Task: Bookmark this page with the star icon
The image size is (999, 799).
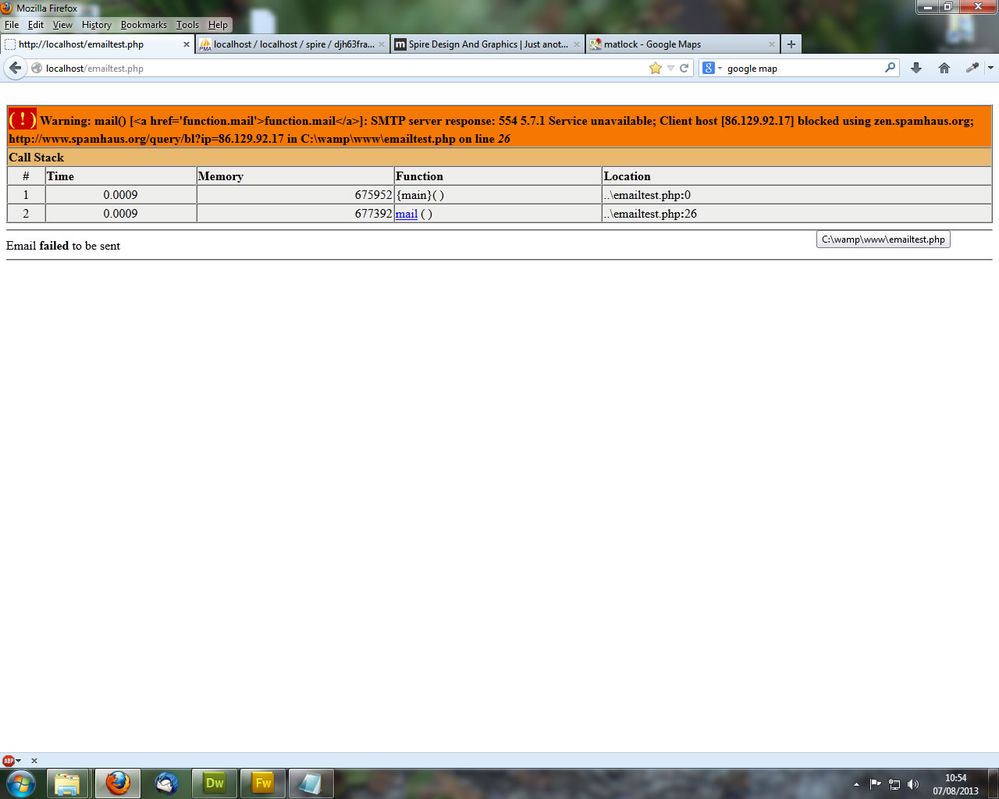Action: pos(655,68)
